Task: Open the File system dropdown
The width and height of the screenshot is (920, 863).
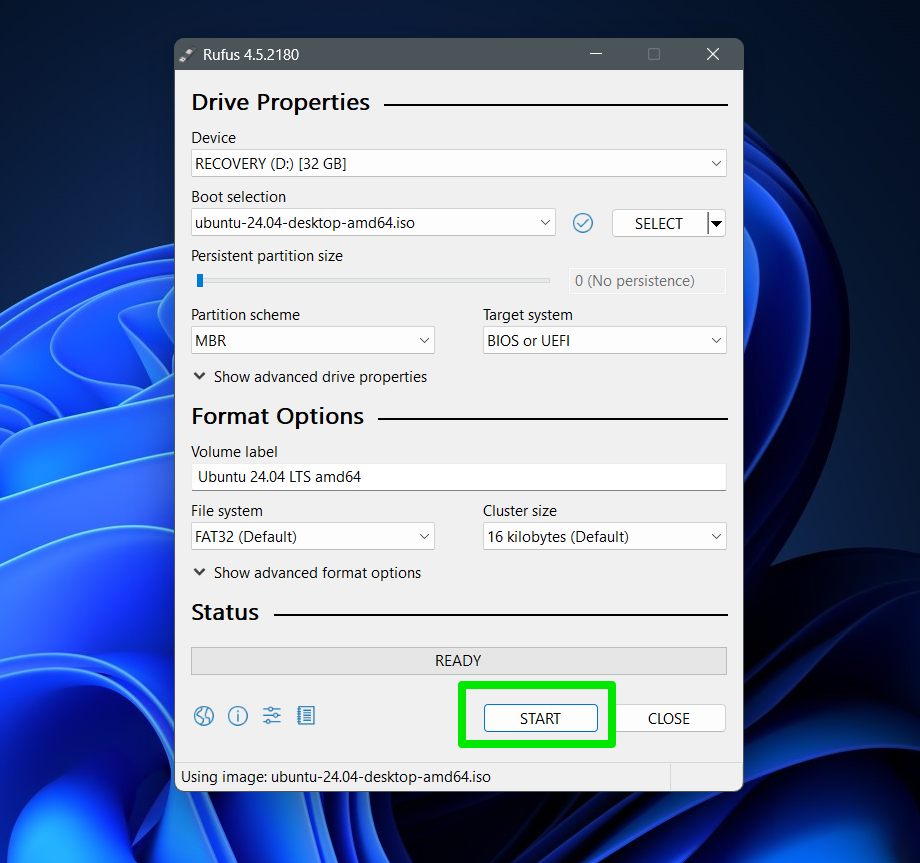Action: [313, 536]
